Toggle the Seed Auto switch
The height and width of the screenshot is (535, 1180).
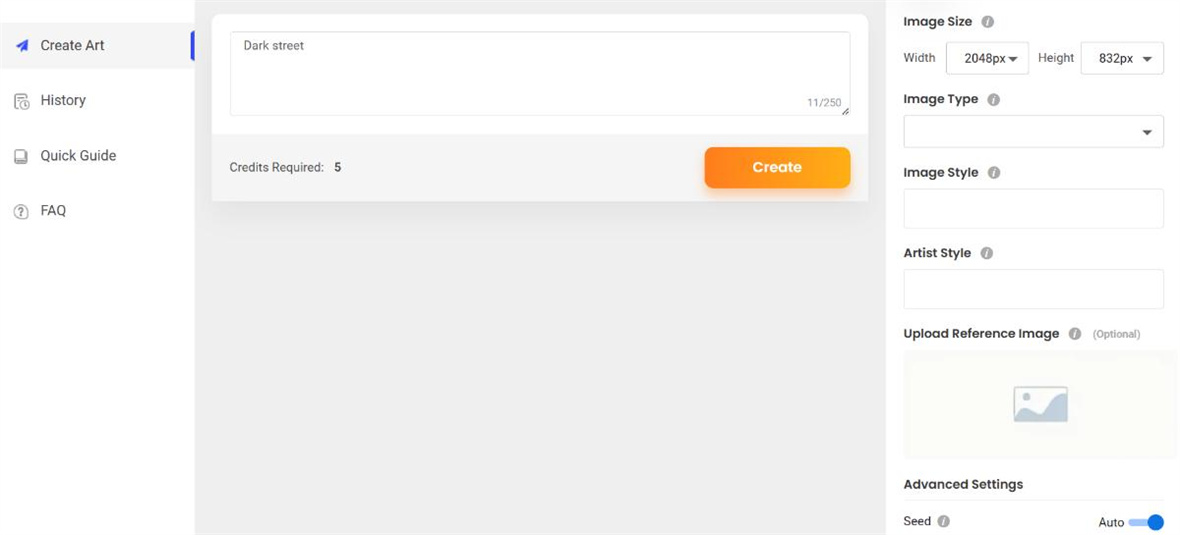(1146, 522)
